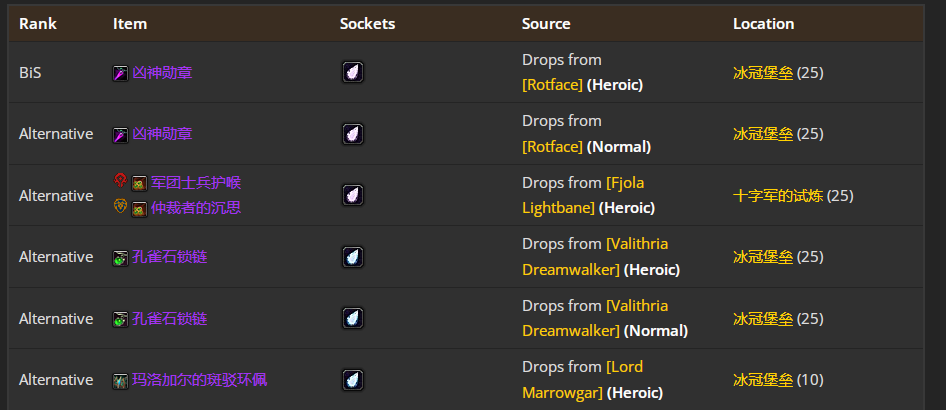Click the socket gem icon in BiS row
Viewport: 946px width, 410px height.
pos(352,72)
